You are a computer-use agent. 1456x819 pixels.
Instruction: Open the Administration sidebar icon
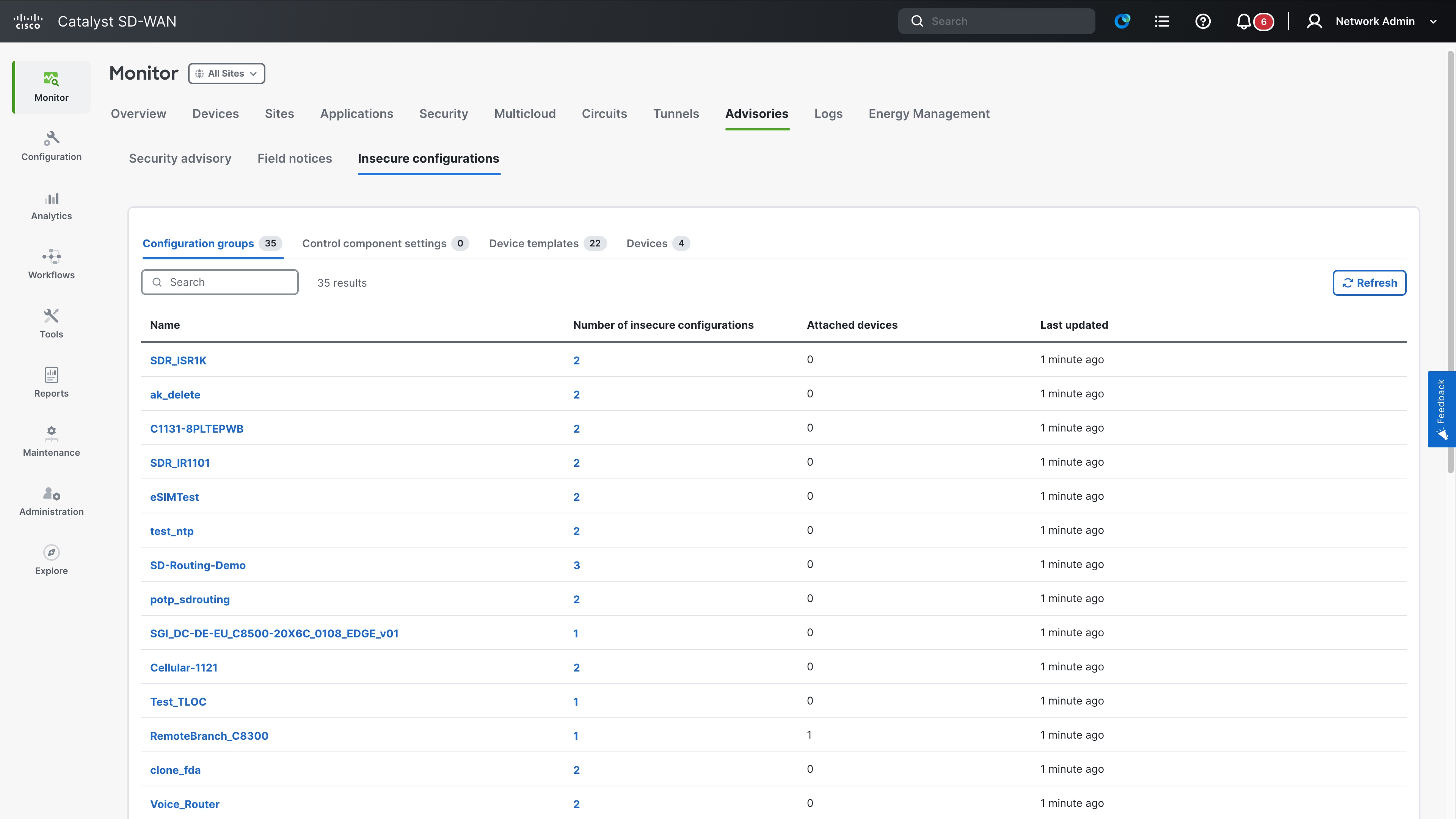(x=52, y=501)
